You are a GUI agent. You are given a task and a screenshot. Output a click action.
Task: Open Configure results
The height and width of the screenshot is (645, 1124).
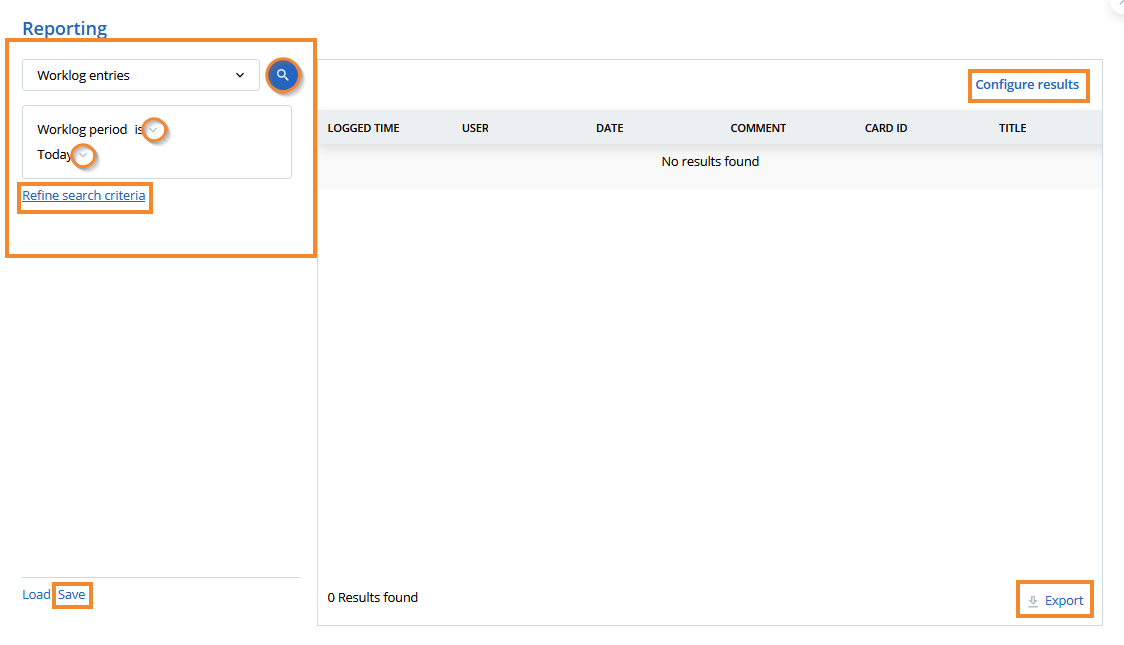coord(1028,85)
